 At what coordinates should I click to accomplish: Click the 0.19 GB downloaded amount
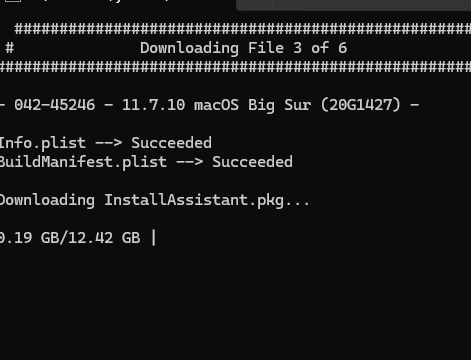[x=26, y=238]
